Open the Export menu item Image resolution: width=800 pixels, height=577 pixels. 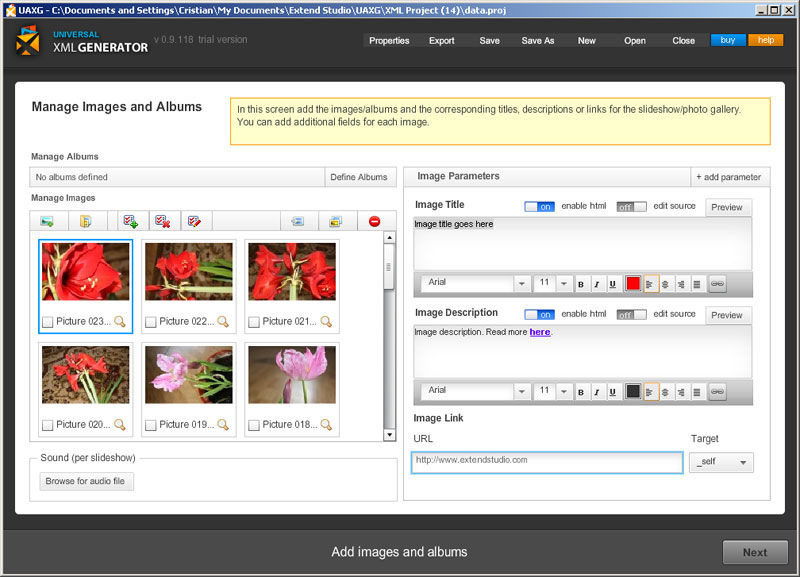tap(441, 41)
